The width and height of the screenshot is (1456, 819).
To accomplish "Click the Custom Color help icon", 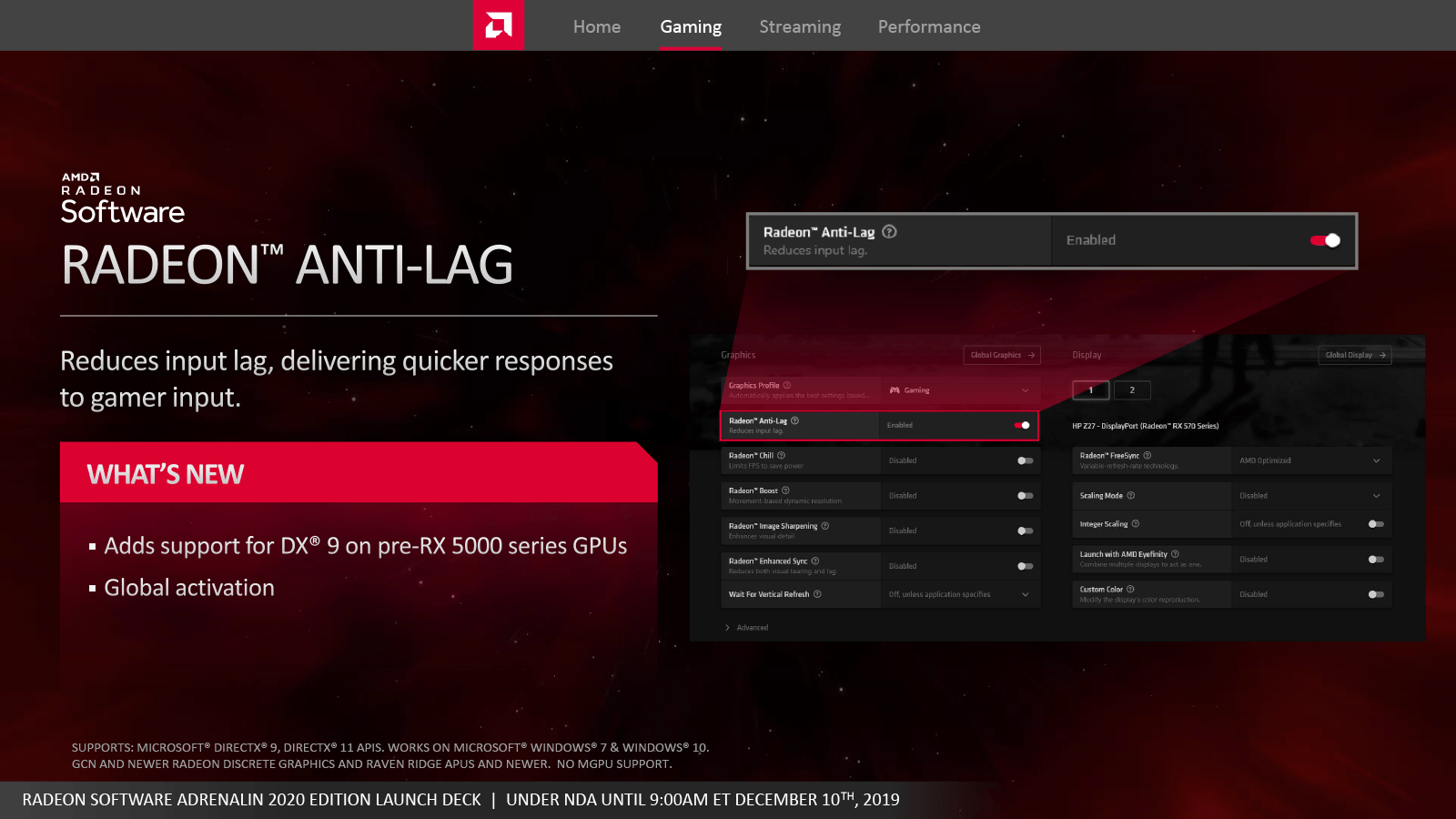I will coord(1130,590).
